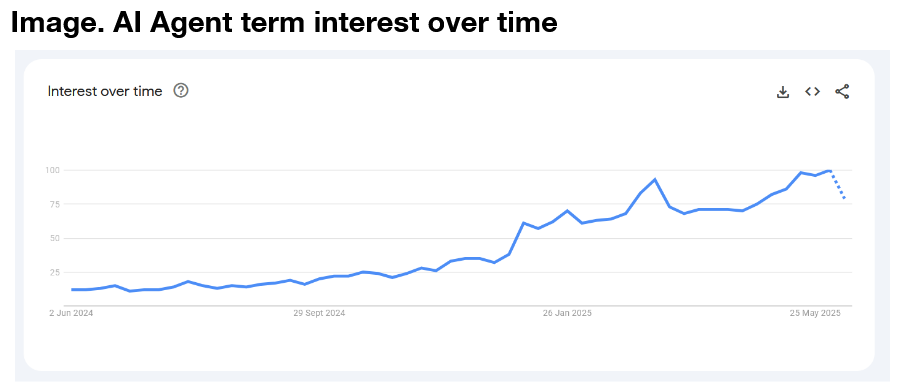Click the AI Agent term interest title
898x391 pixels.
click(284, 23)
